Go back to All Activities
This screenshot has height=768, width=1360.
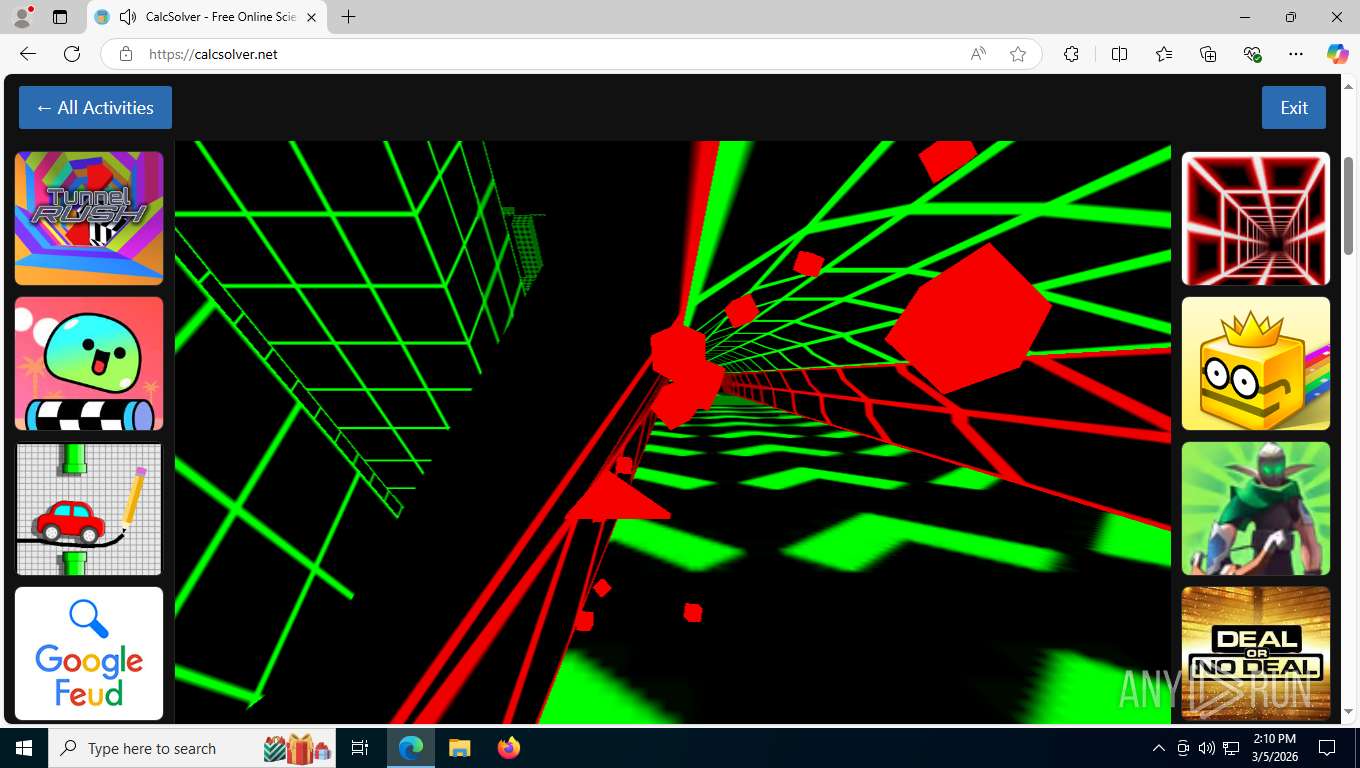[x=95, y=108]
